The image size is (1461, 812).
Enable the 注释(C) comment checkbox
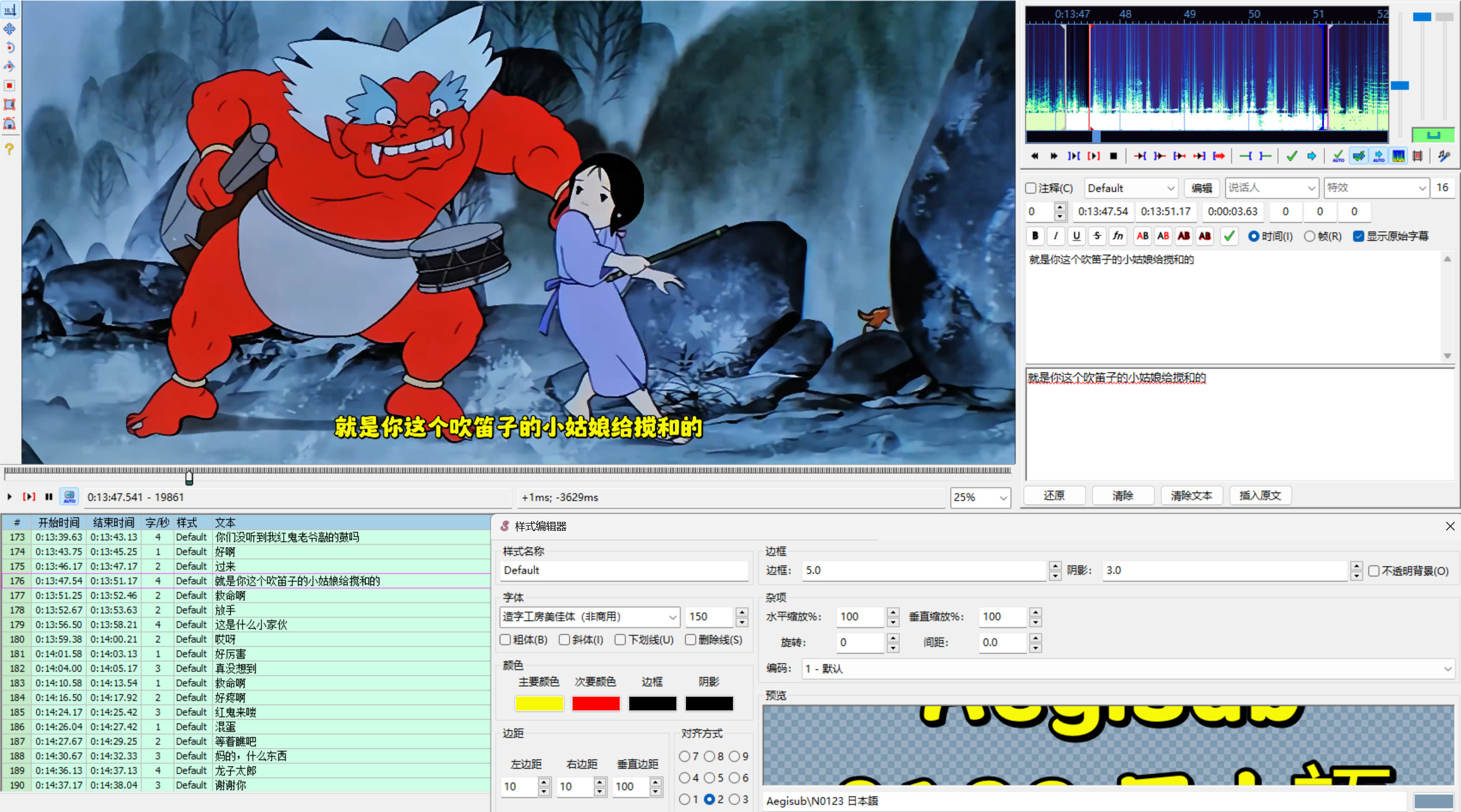(1031, 188)
